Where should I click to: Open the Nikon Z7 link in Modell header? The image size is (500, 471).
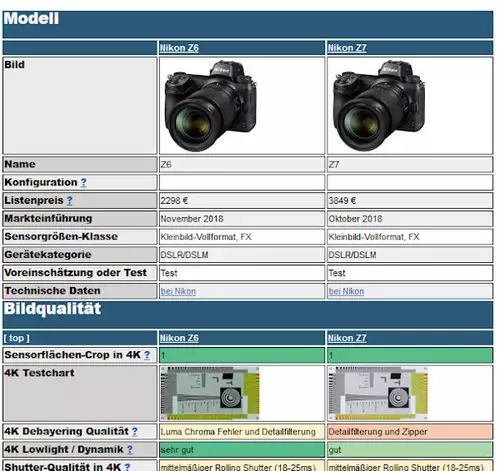(x=347, y=48)
